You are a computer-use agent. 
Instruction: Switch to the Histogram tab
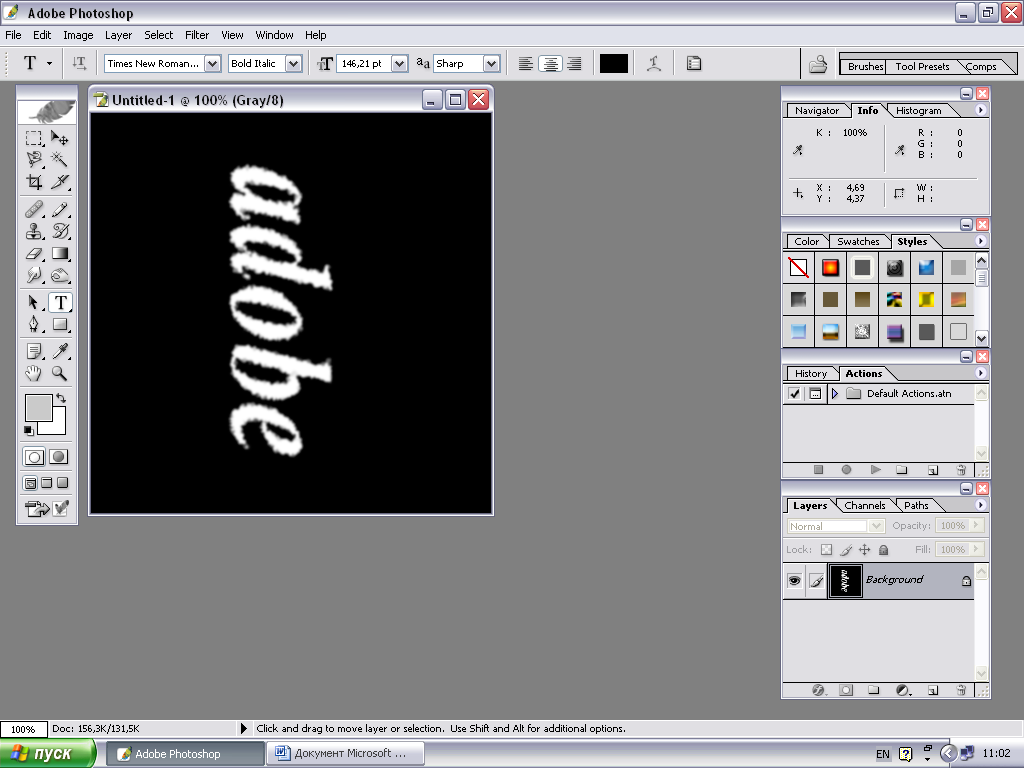918,111
